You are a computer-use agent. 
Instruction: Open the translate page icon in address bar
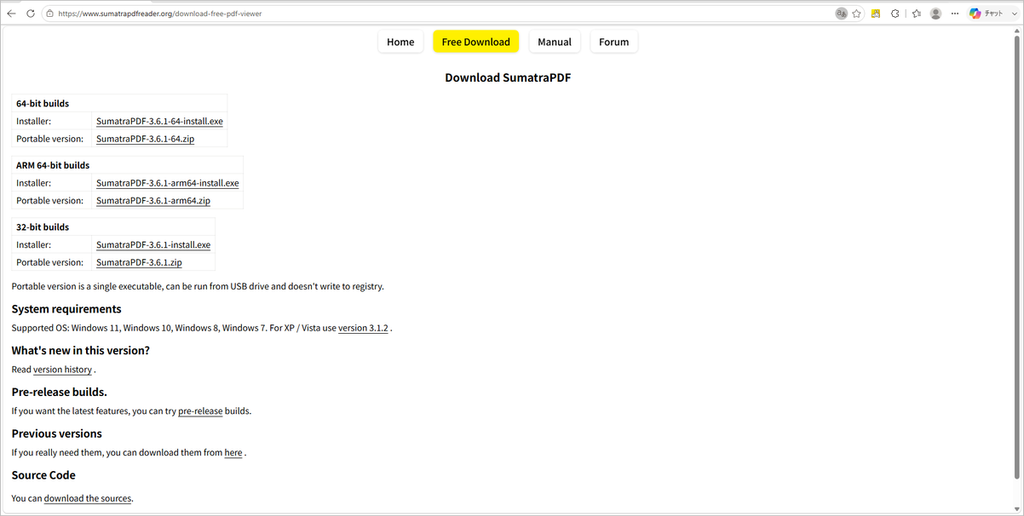click(x=841, y=13)
